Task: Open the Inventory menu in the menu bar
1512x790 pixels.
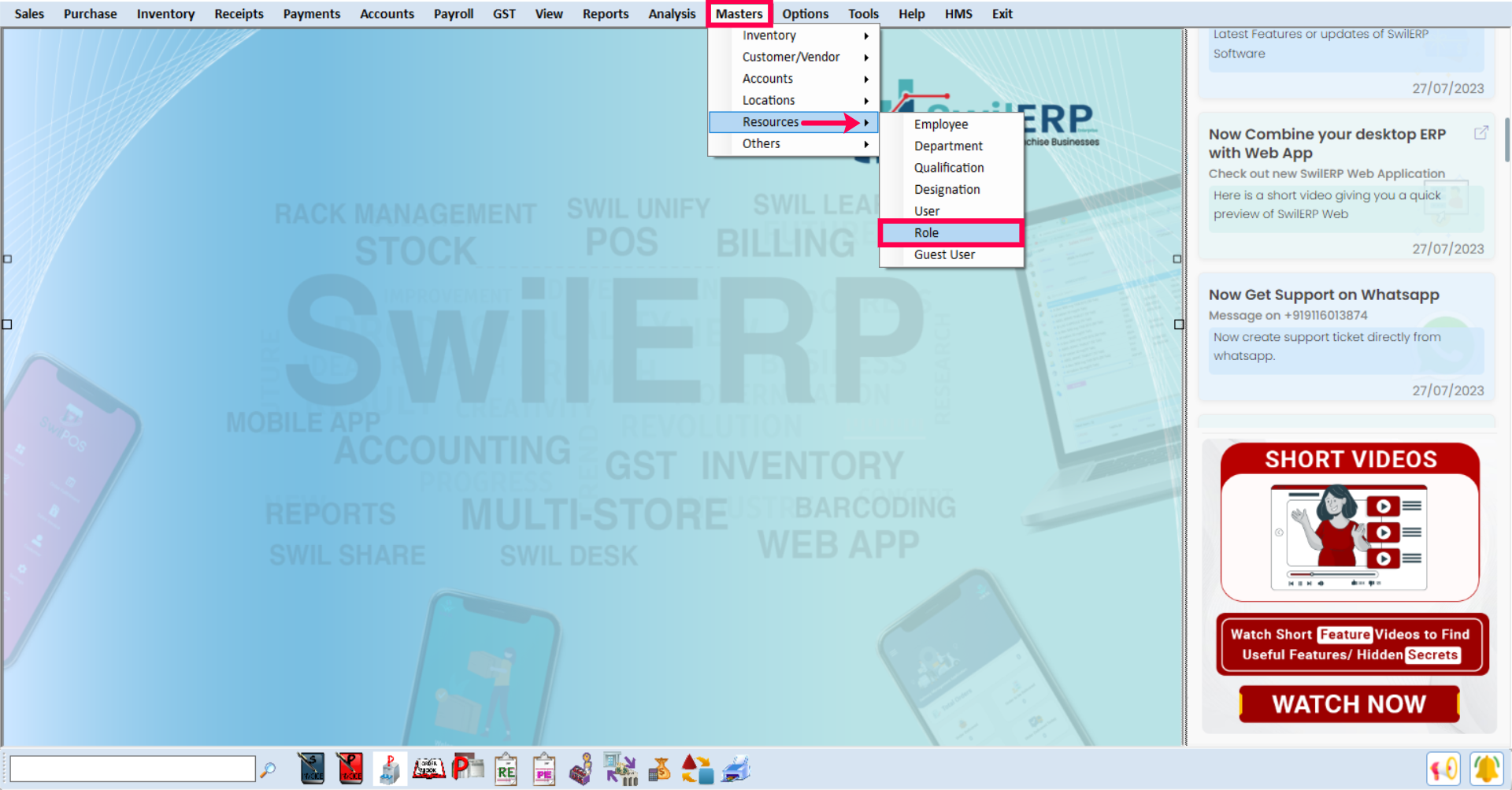Action: (165, 13)
